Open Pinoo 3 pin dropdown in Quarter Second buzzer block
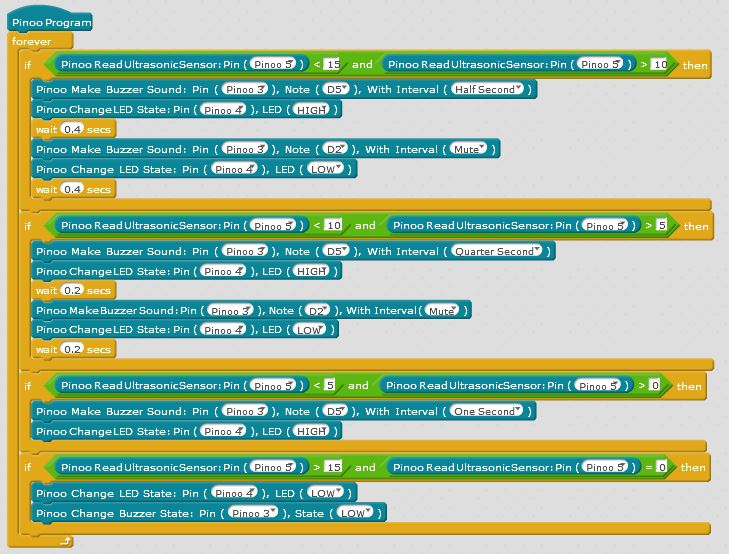The image size is (729, 554). pos(245,251)
